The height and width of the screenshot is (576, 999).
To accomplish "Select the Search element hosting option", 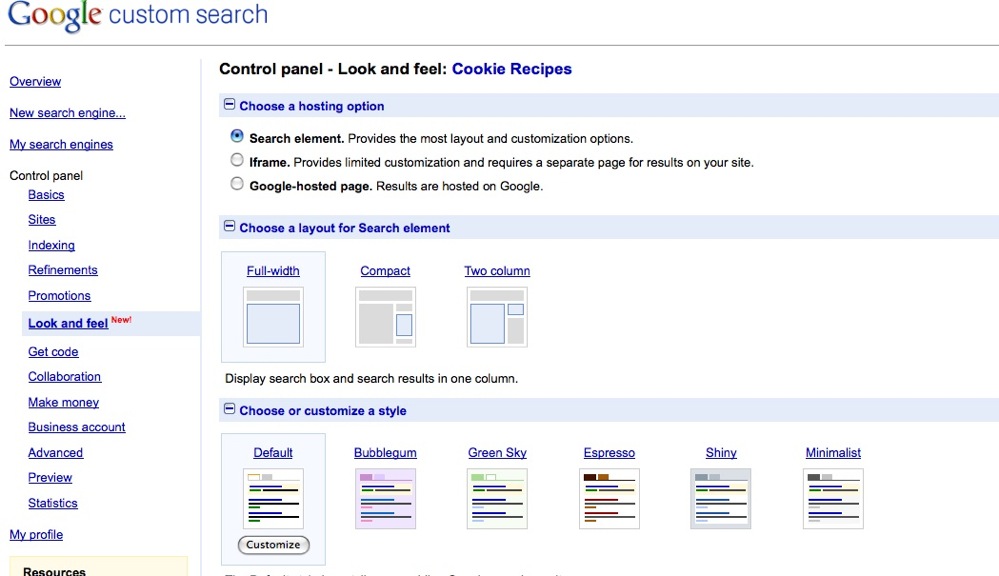I will (x=237, y=136).
